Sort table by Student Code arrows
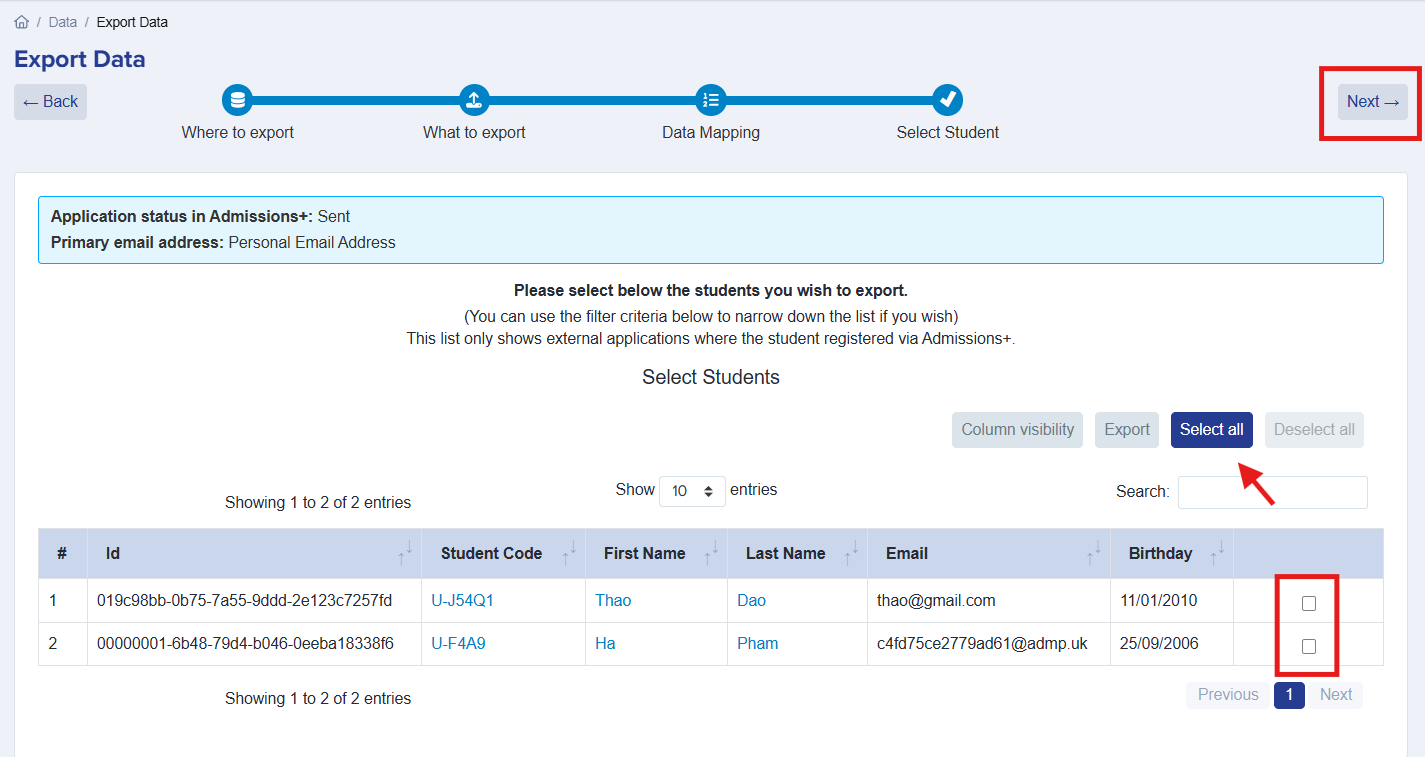 coord(569,553)
